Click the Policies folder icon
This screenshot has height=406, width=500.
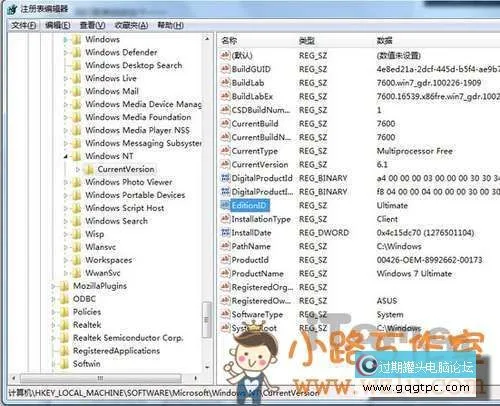(x=64, y=312)
